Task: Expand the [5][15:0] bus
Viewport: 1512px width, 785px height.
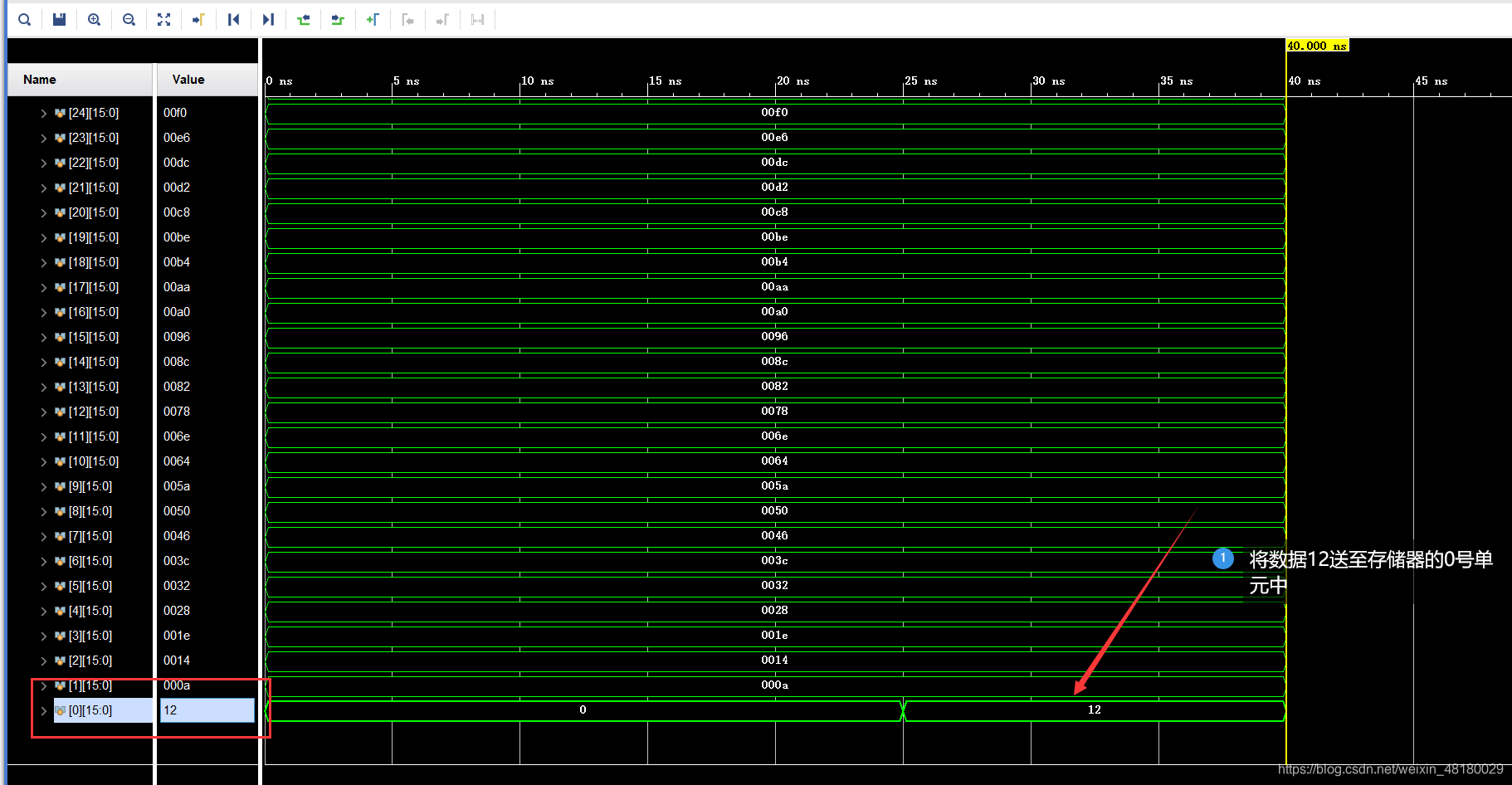Action: 44,586
